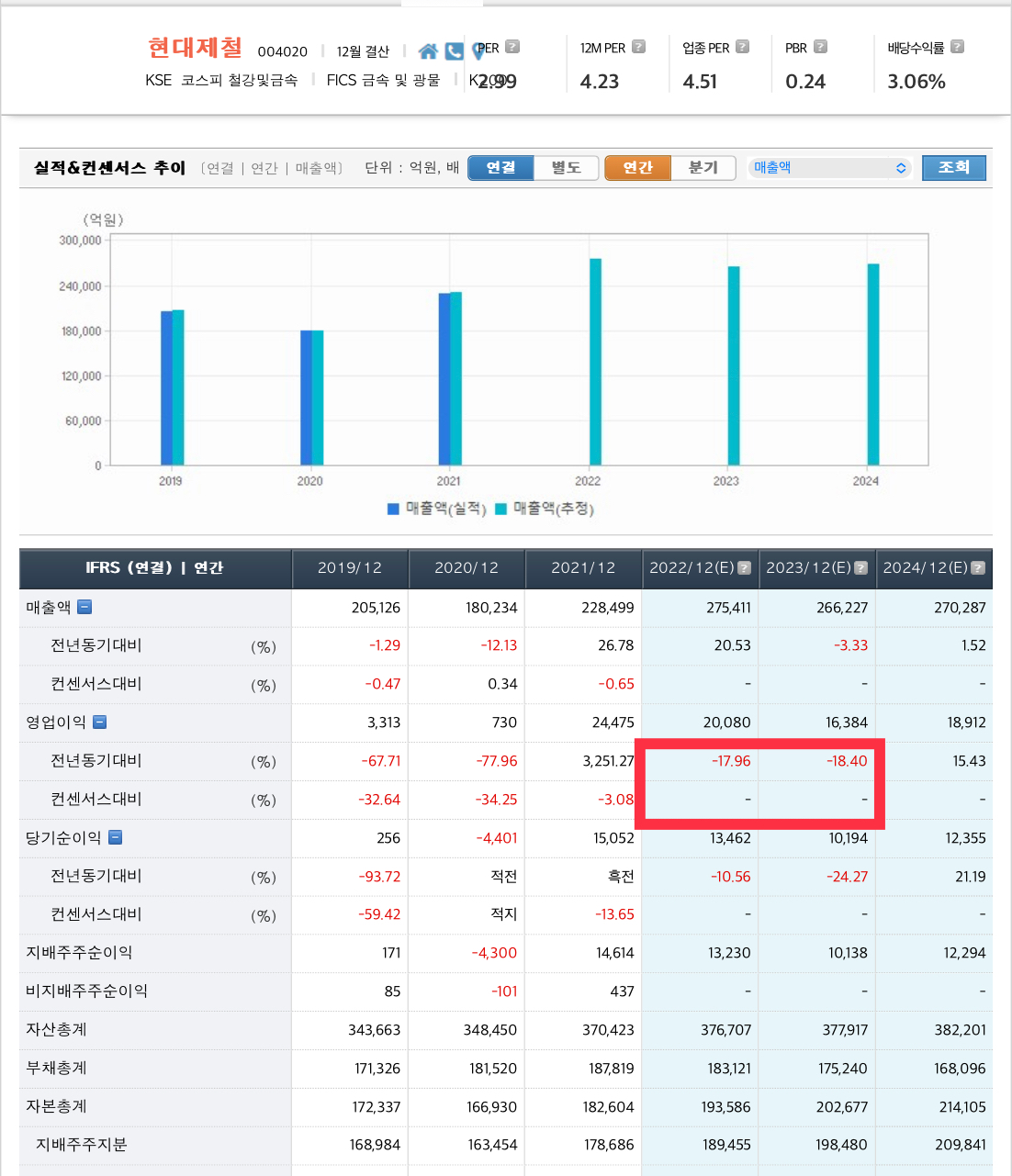Click the FICS 금속 및 광물 label

tap(383, 80)
